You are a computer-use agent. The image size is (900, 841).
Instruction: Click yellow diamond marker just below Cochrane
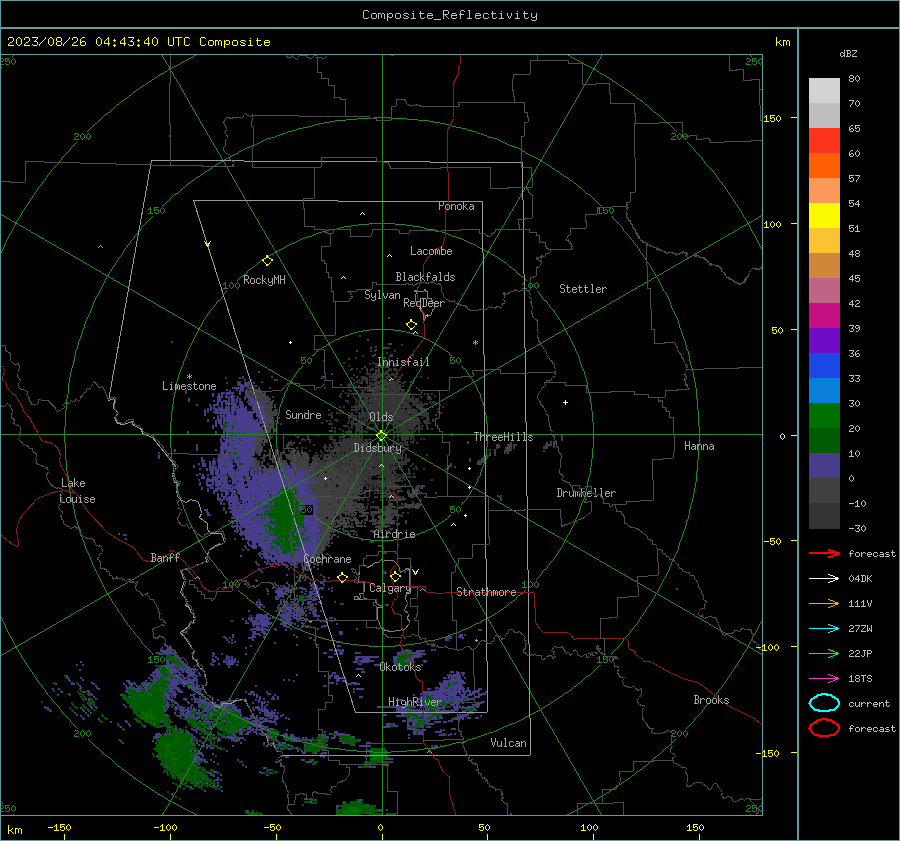tap(342, 577)
